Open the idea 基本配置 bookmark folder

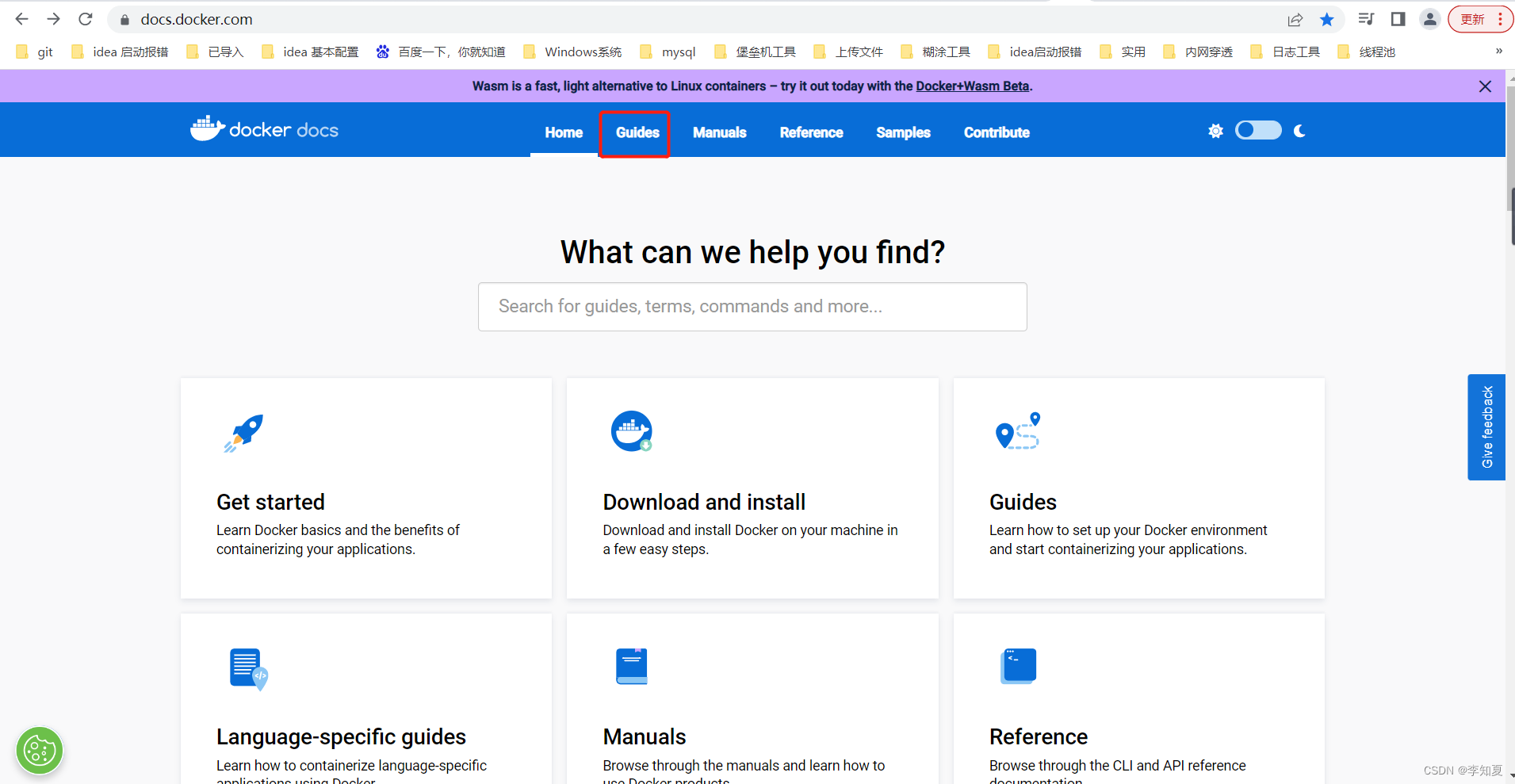pos(310,52)
